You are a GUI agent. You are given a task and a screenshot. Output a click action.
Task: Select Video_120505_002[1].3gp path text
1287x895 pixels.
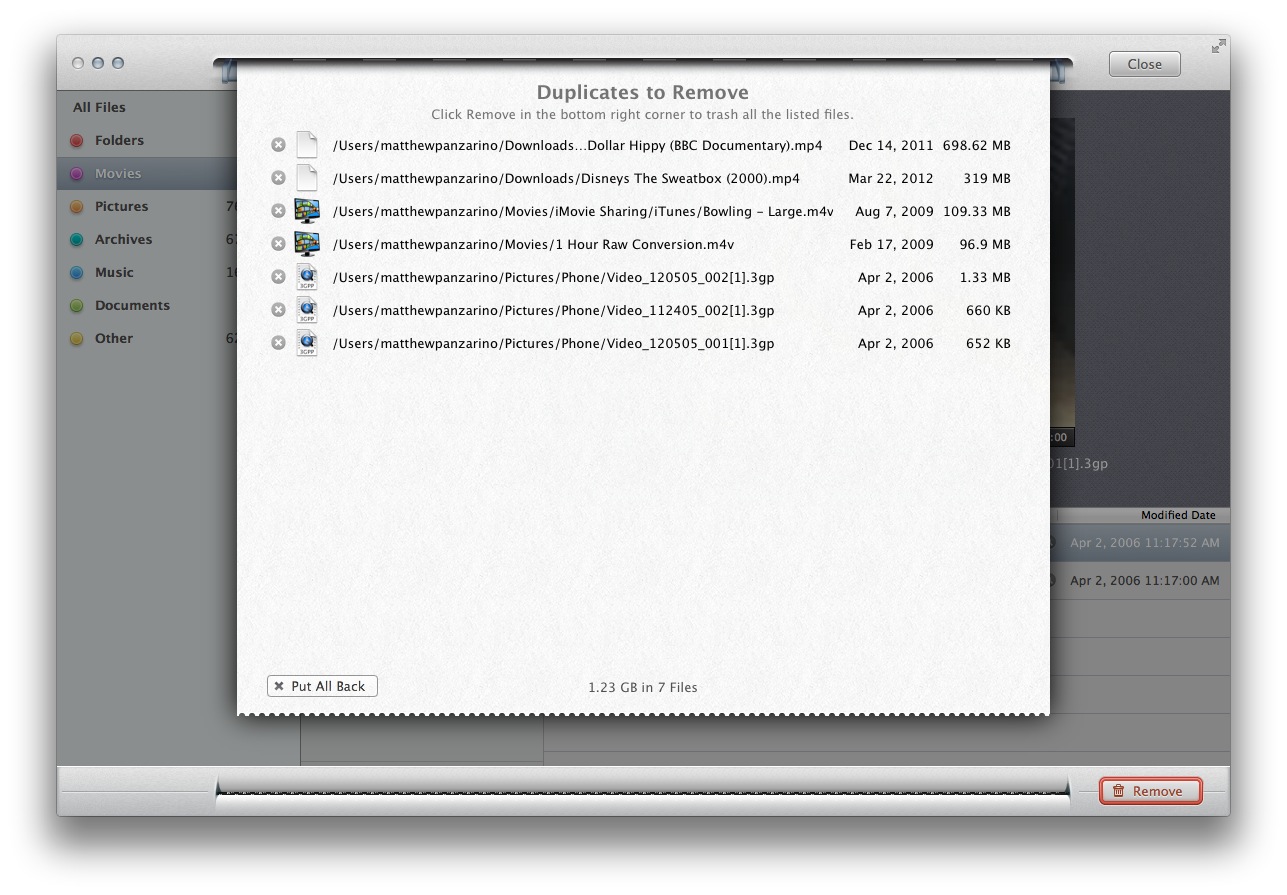pyautogui.click(x=553, y=277)
